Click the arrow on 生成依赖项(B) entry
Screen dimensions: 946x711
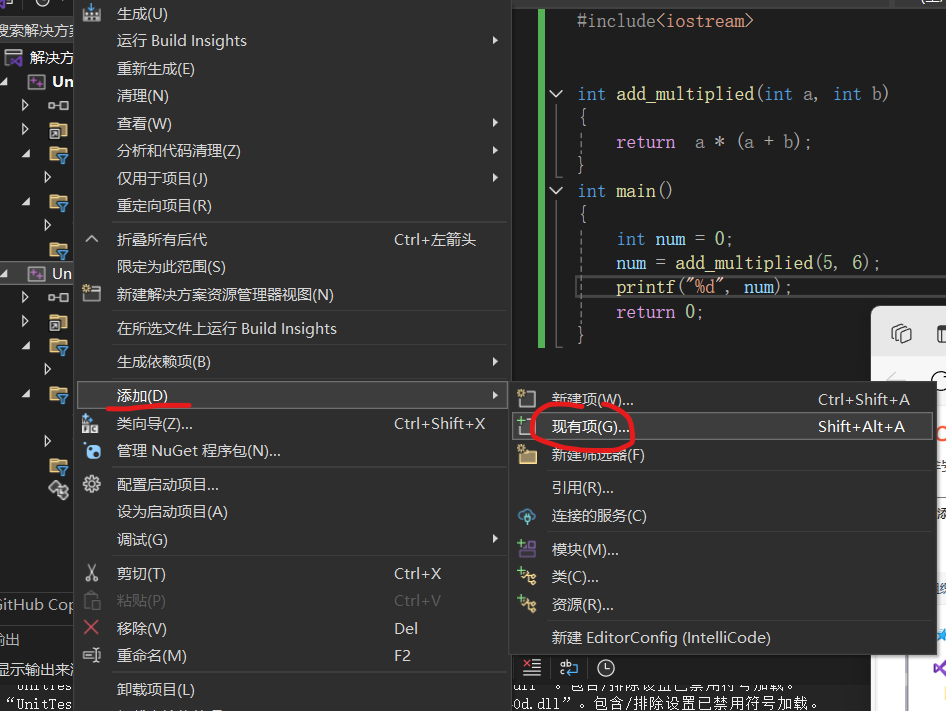[x=495, y=362]
